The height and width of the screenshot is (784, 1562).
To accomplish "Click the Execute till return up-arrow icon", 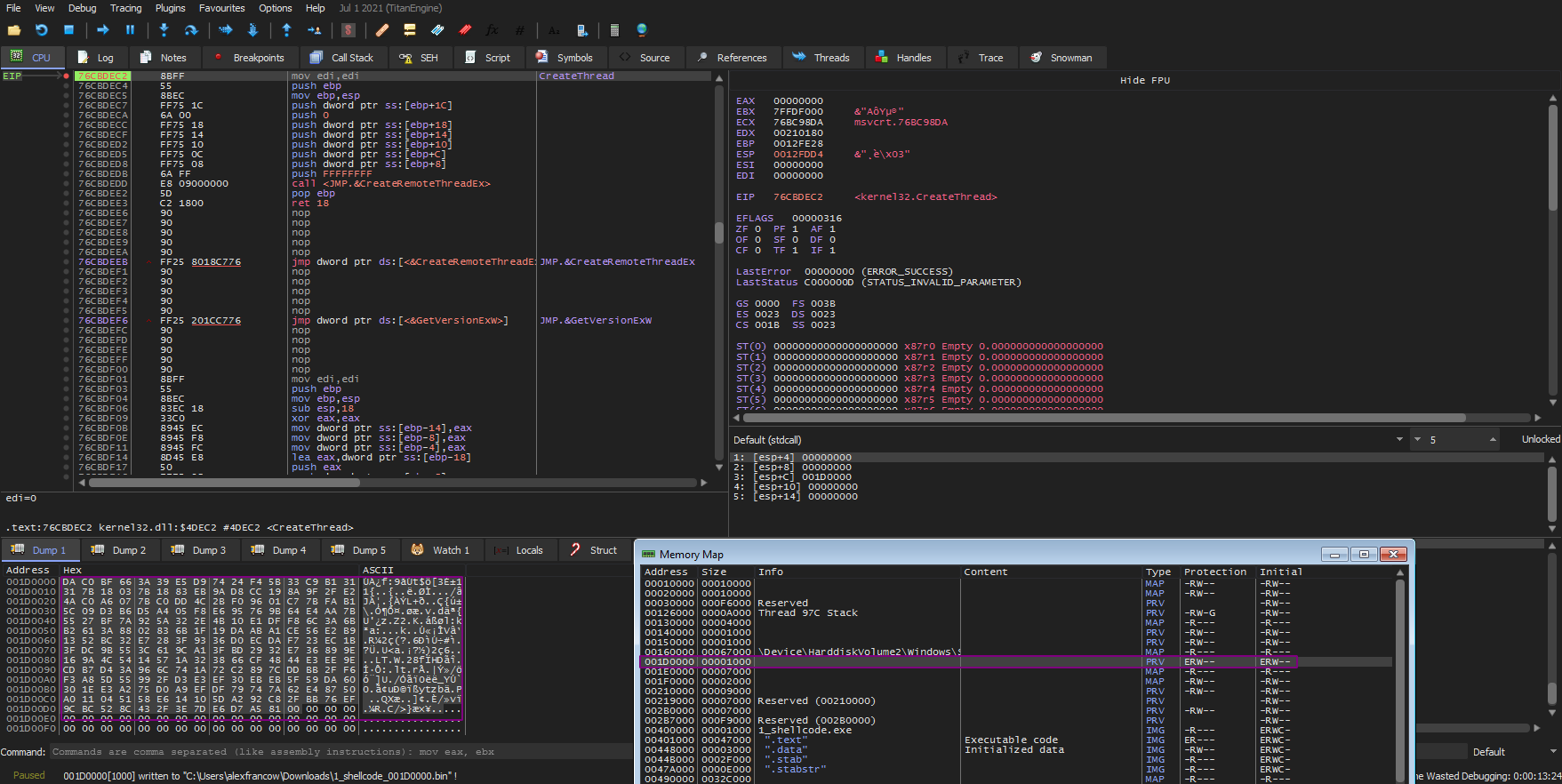I will [x=286, y=30].
